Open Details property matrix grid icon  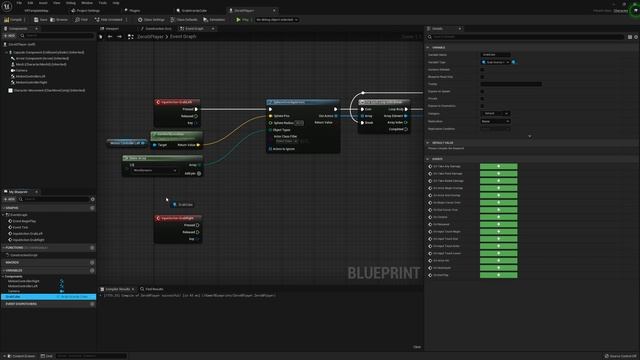(630, 37)
